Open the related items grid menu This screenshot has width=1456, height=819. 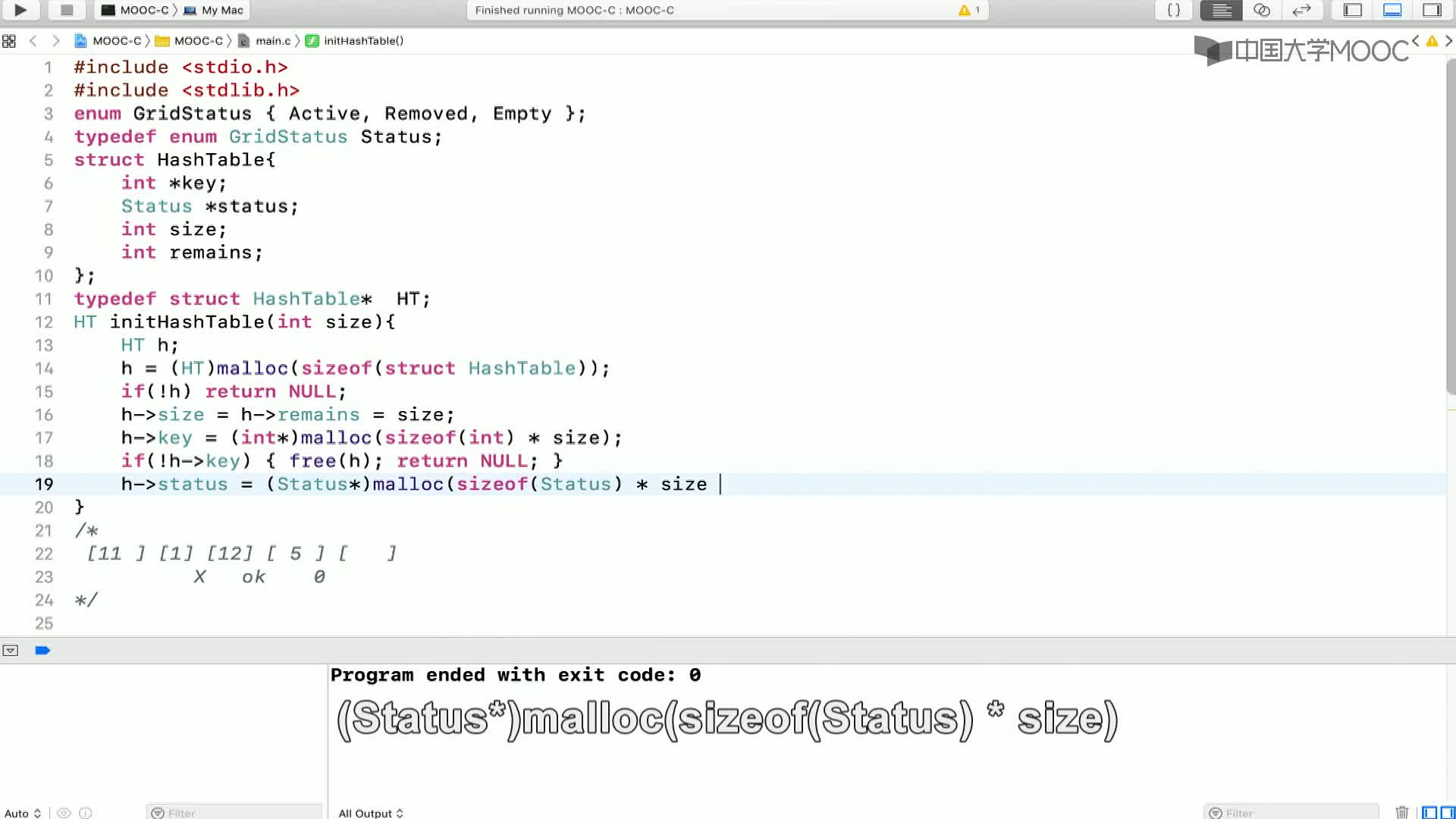point(9,41)
